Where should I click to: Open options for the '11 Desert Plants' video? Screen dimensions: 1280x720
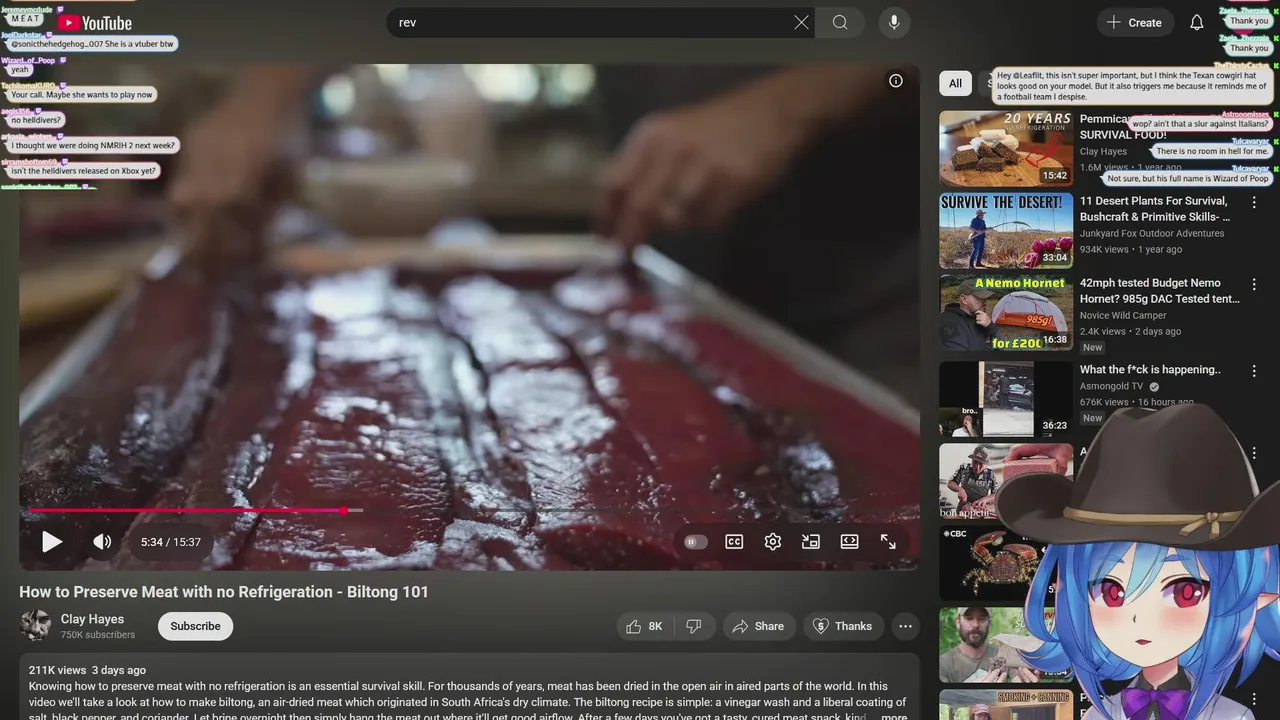(x=1254, y=202)
